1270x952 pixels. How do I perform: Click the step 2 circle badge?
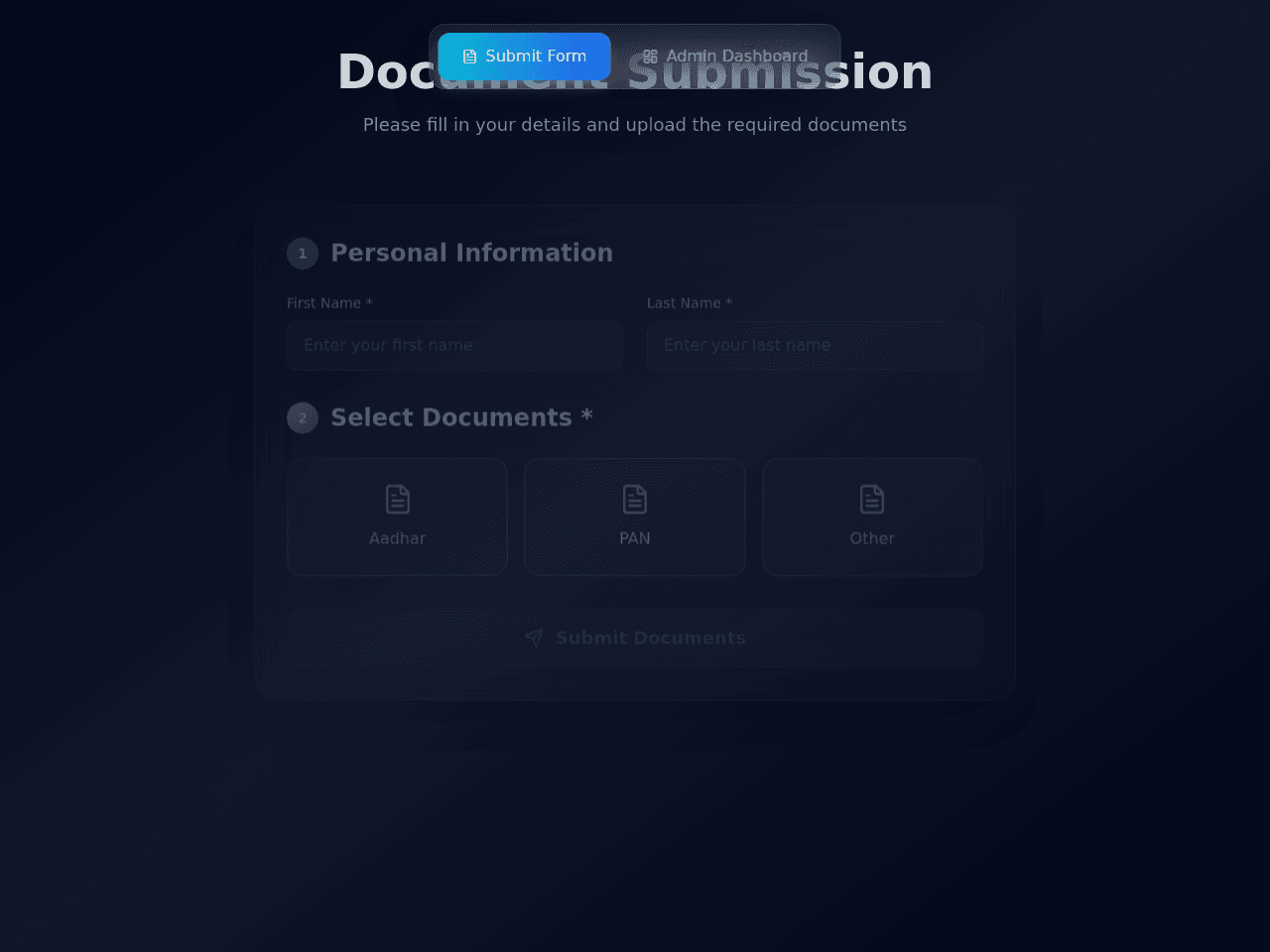coord(303,418)
